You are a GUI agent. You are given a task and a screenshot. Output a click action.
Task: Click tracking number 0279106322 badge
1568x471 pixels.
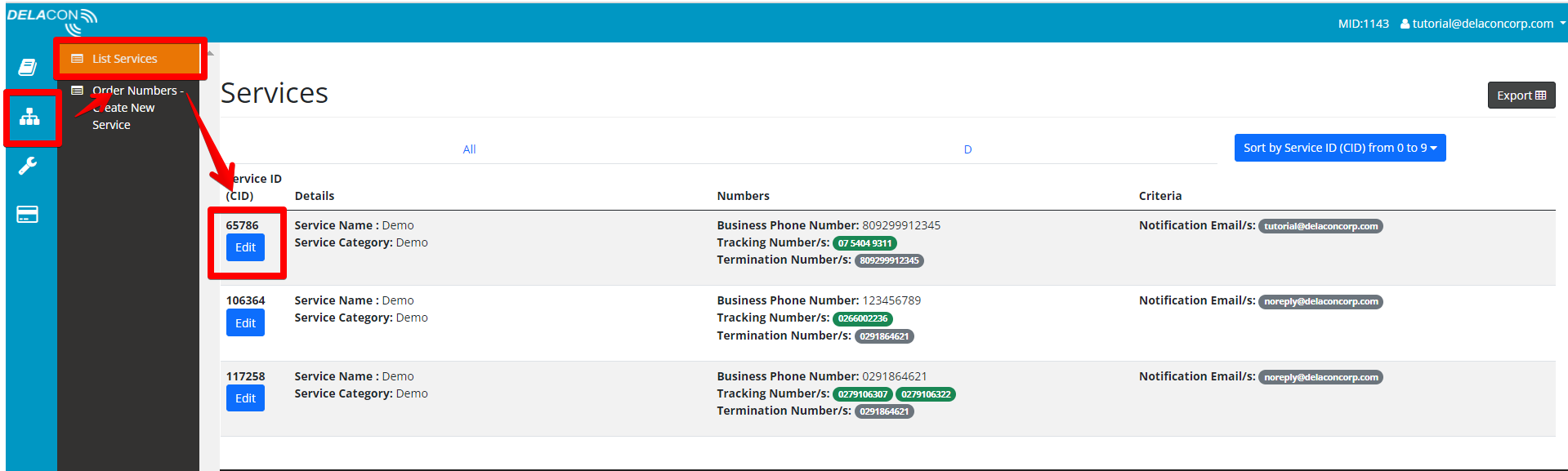(926, 394)
